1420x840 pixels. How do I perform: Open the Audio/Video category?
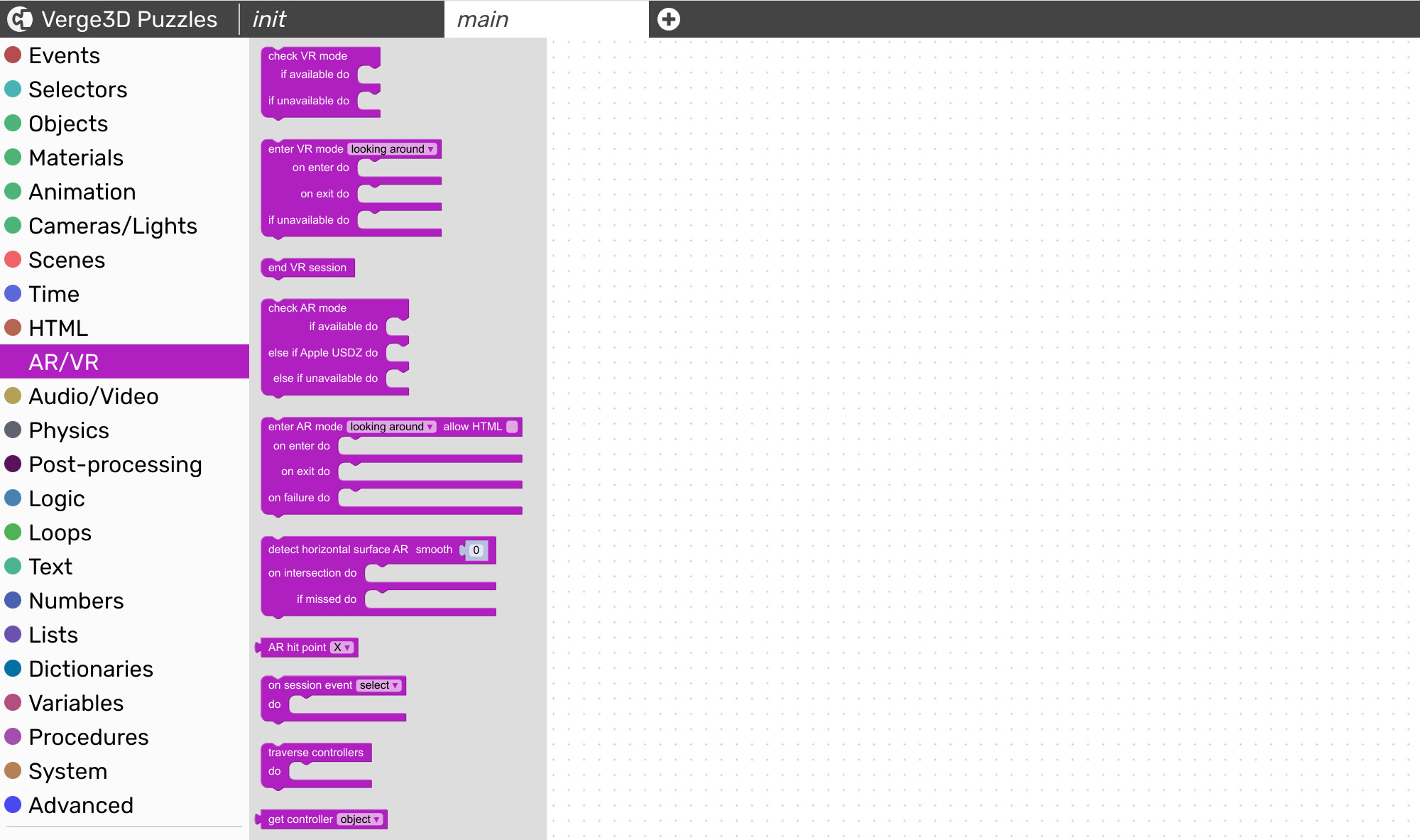click(124, 396)
